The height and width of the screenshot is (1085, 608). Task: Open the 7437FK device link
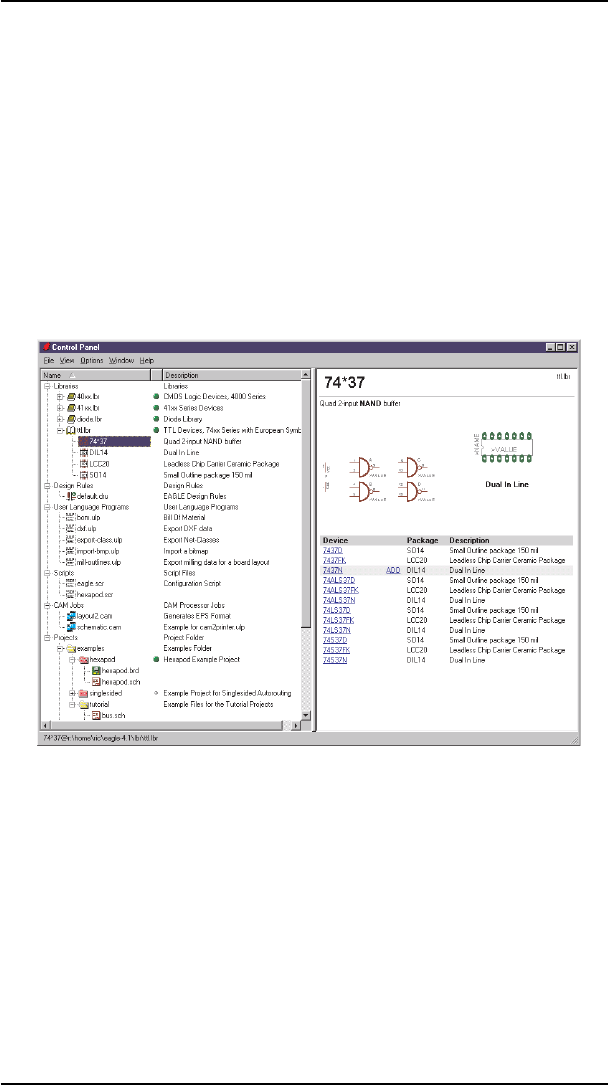point(335,560)
